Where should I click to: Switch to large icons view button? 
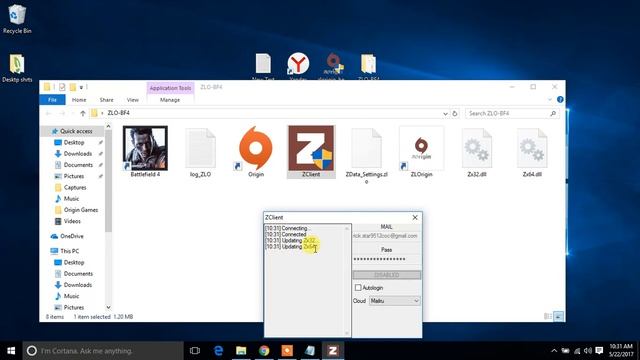pyautogui.click(x=558, y=316)
